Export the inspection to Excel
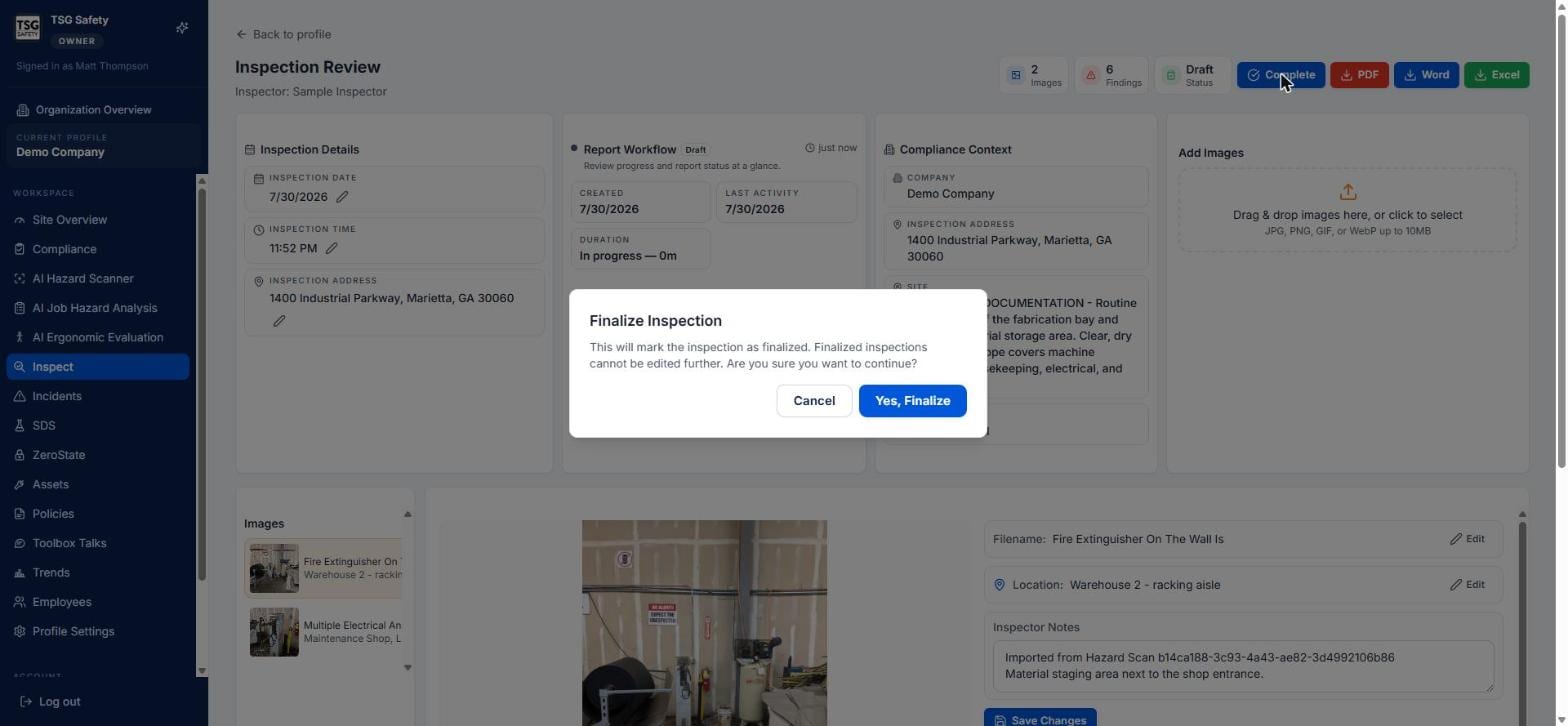This screenshot has width=1568, height=726. 1496,75
